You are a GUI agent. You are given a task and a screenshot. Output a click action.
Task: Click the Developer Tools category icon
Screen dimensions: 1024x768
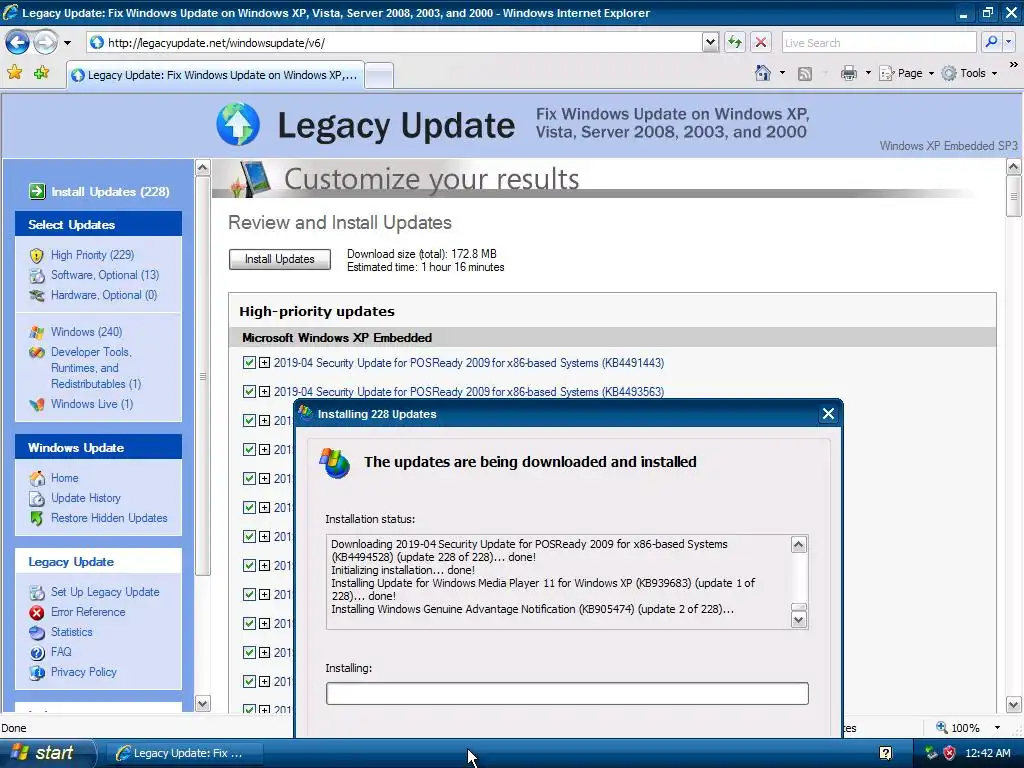(37, 353)
